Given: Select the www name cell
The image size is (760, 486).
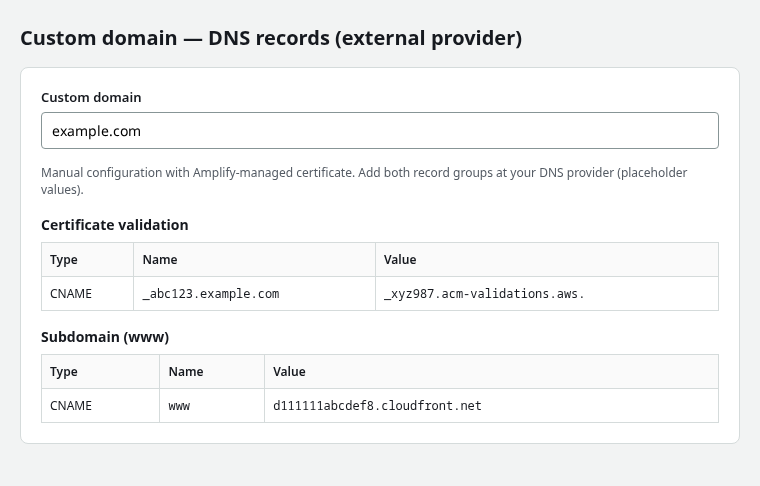Looking at the screenshot, I should (212, 406).
